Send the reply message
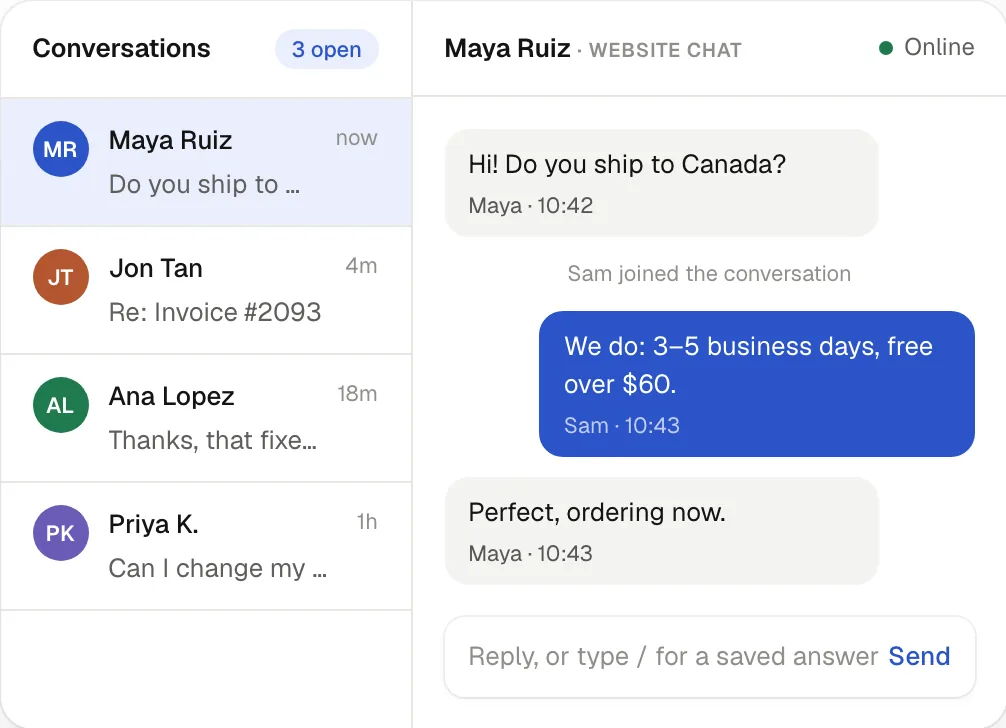The height and width of the screenshot is (728, 1006). click(919, 656)
